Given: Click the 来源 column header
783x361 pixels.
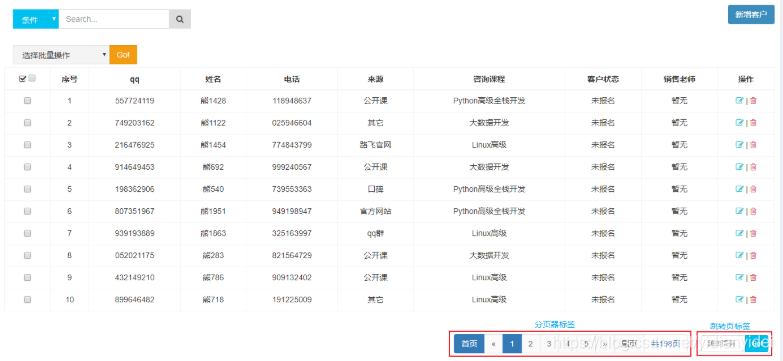Looking at the screenshot, I should [x=375, y=79].
